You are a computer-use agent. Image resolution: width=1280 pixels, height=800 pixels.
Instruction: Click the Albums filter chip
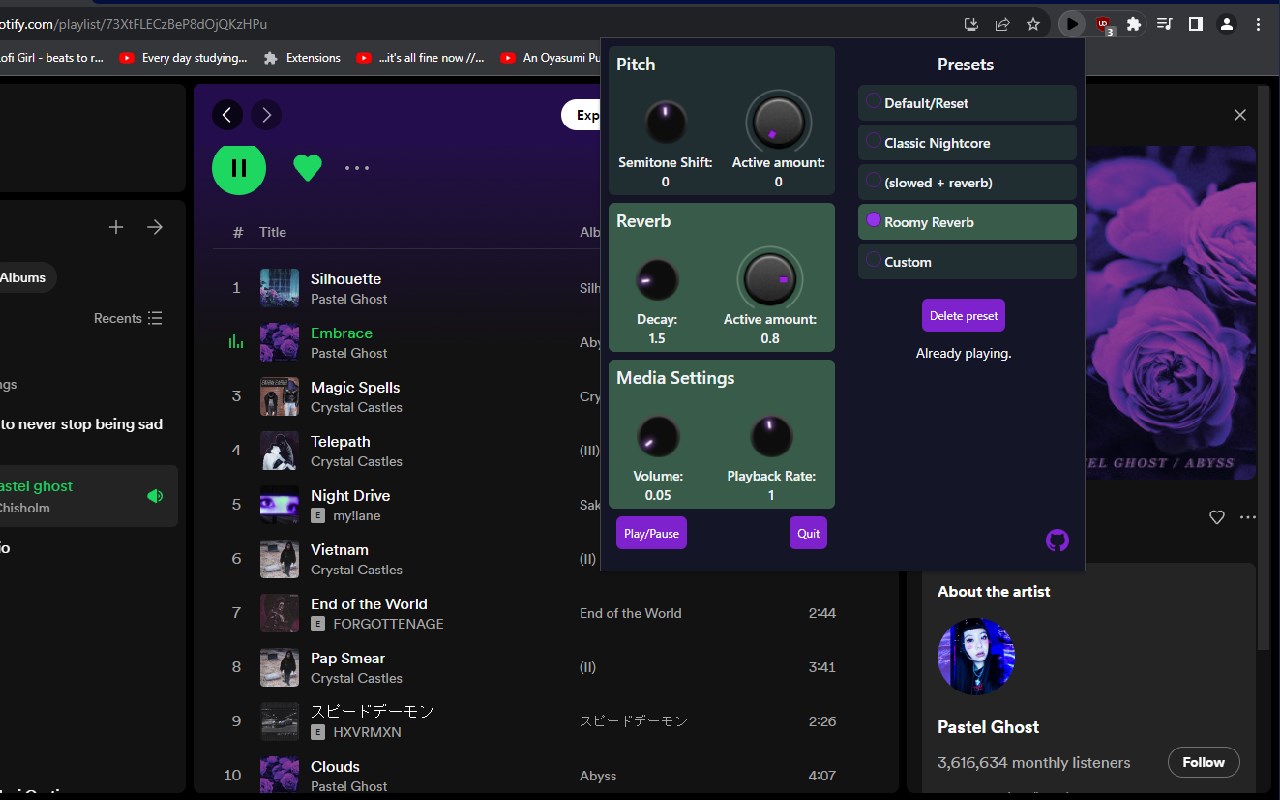(24, 277)
